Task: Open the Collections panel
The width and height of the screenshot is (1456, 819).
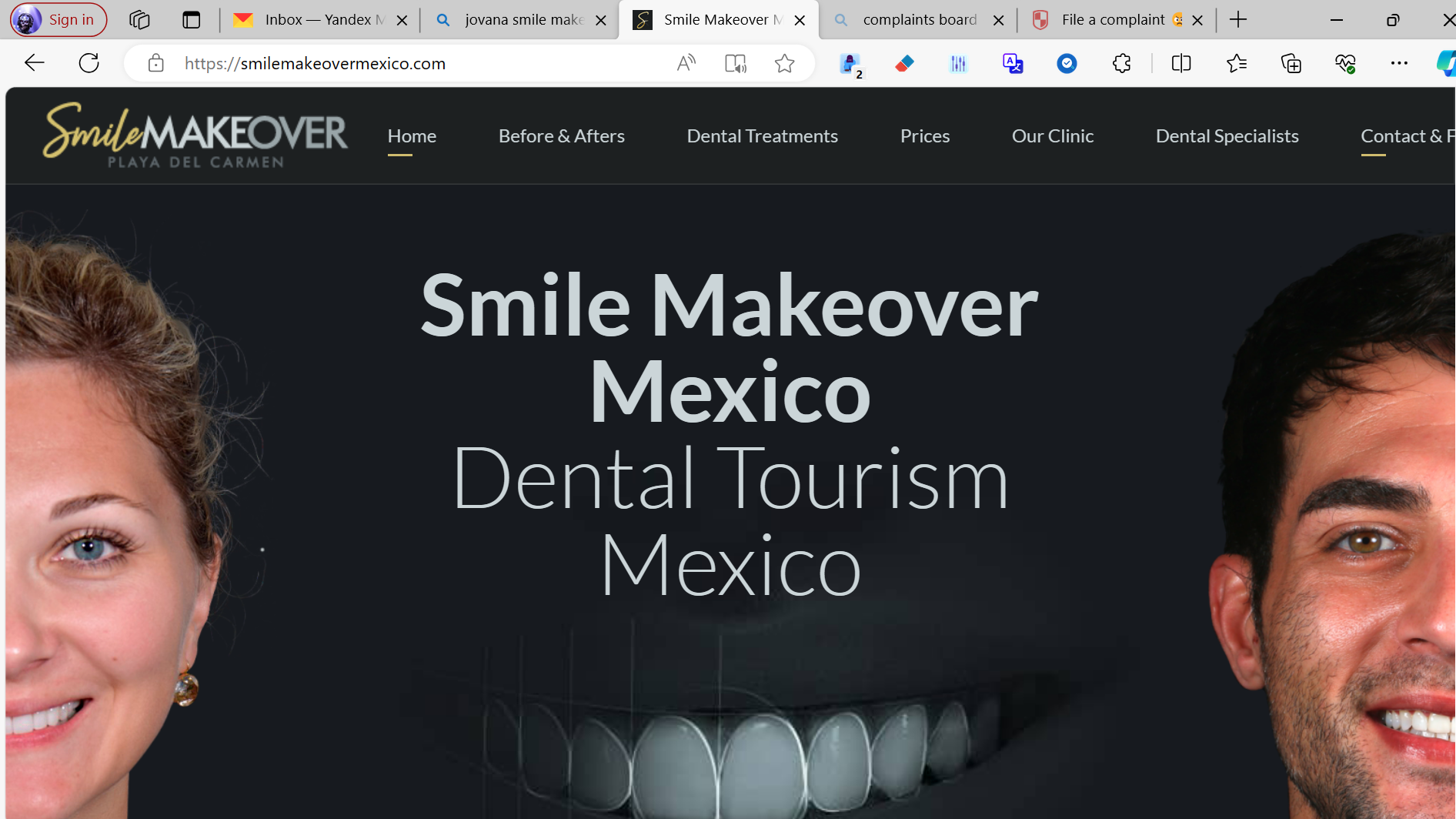Action: click(1291, 63)
